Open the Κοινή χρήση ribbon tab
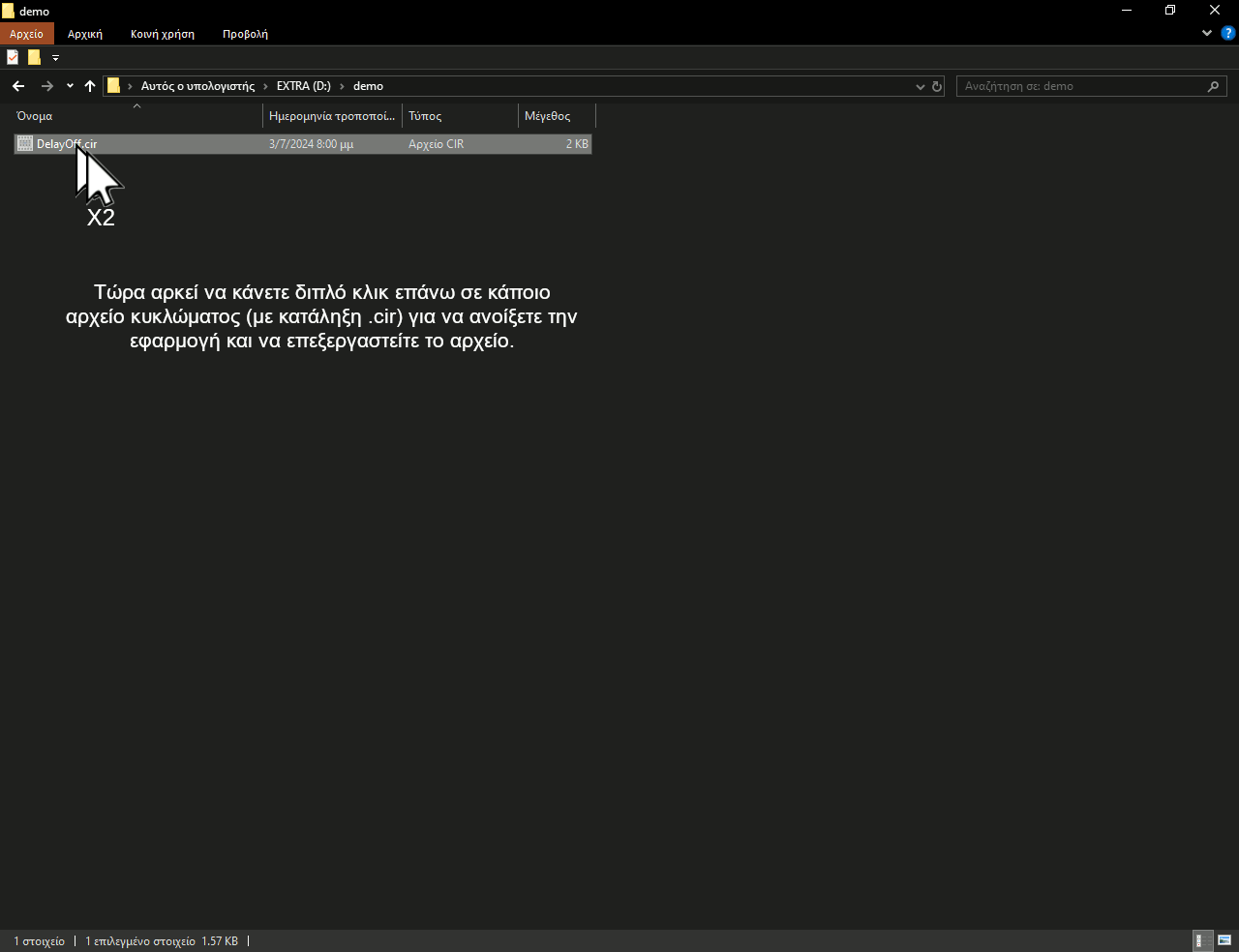The image size is (1239, 952). 163,34
